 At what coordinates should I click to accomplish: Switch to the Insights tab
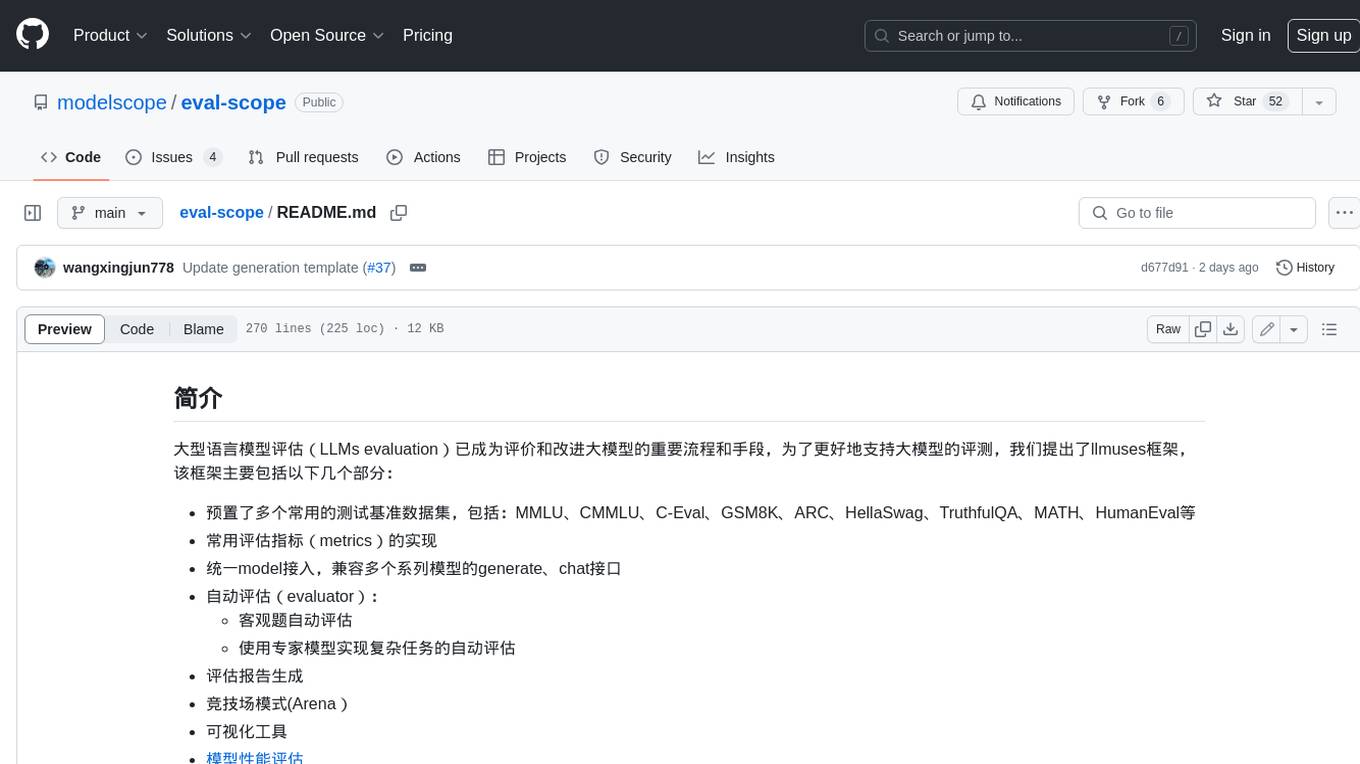[x=736, y=157]
